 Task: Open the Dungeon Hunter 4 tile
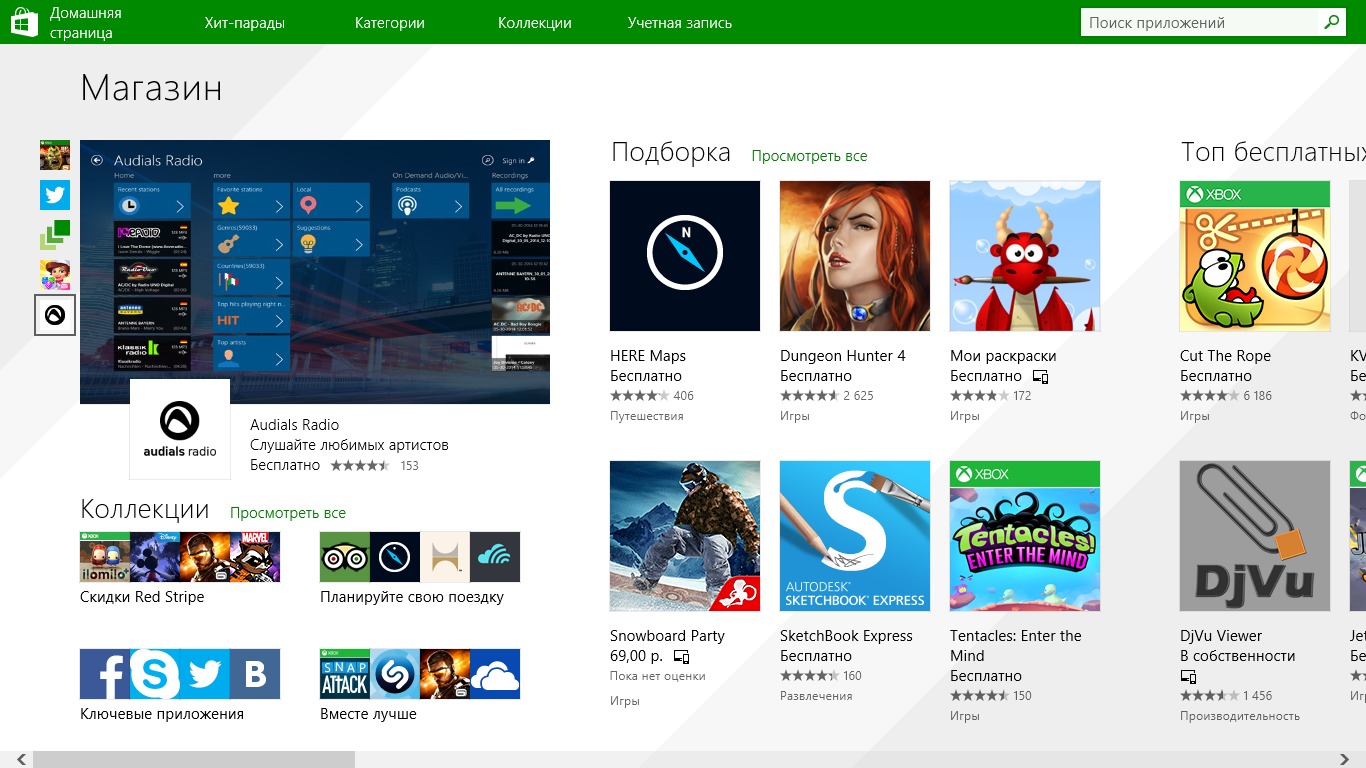855,256
